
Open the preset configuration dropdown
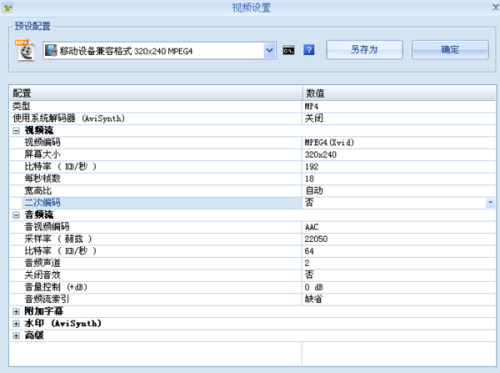tap(269, 51)
